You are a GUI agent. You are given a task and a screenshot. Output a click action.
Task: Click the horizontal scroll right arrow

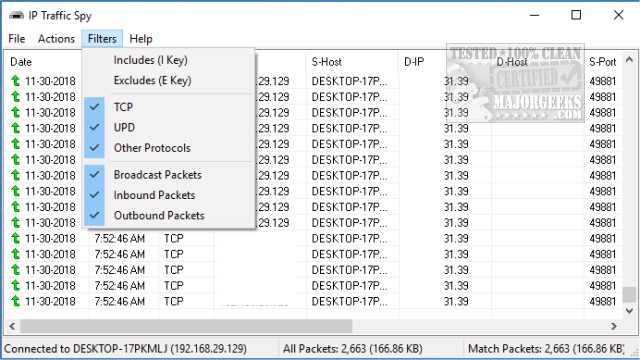614,326
